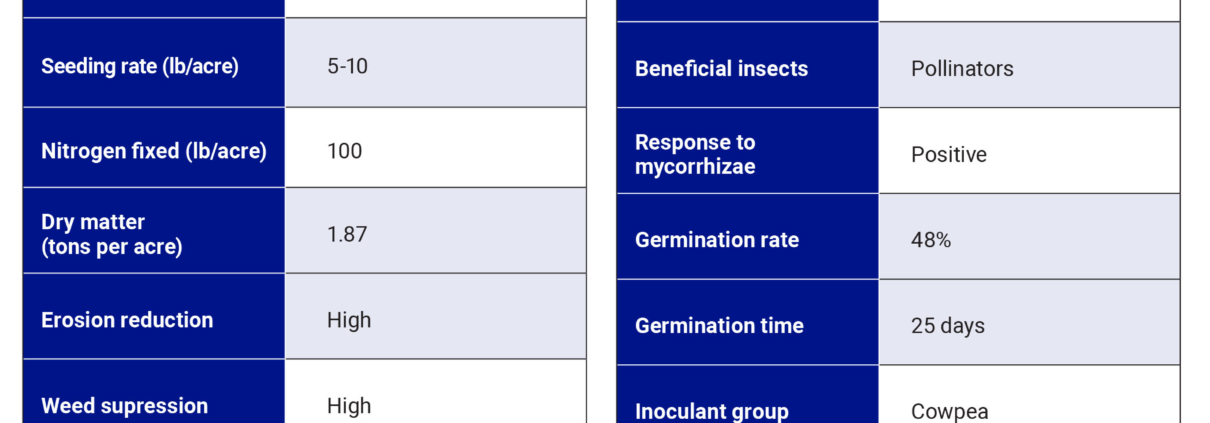Click the 'Seeding rate (lb/acre)' label cell
Image resolution: width=1210 pixels, height=423 pixels.
140,67
